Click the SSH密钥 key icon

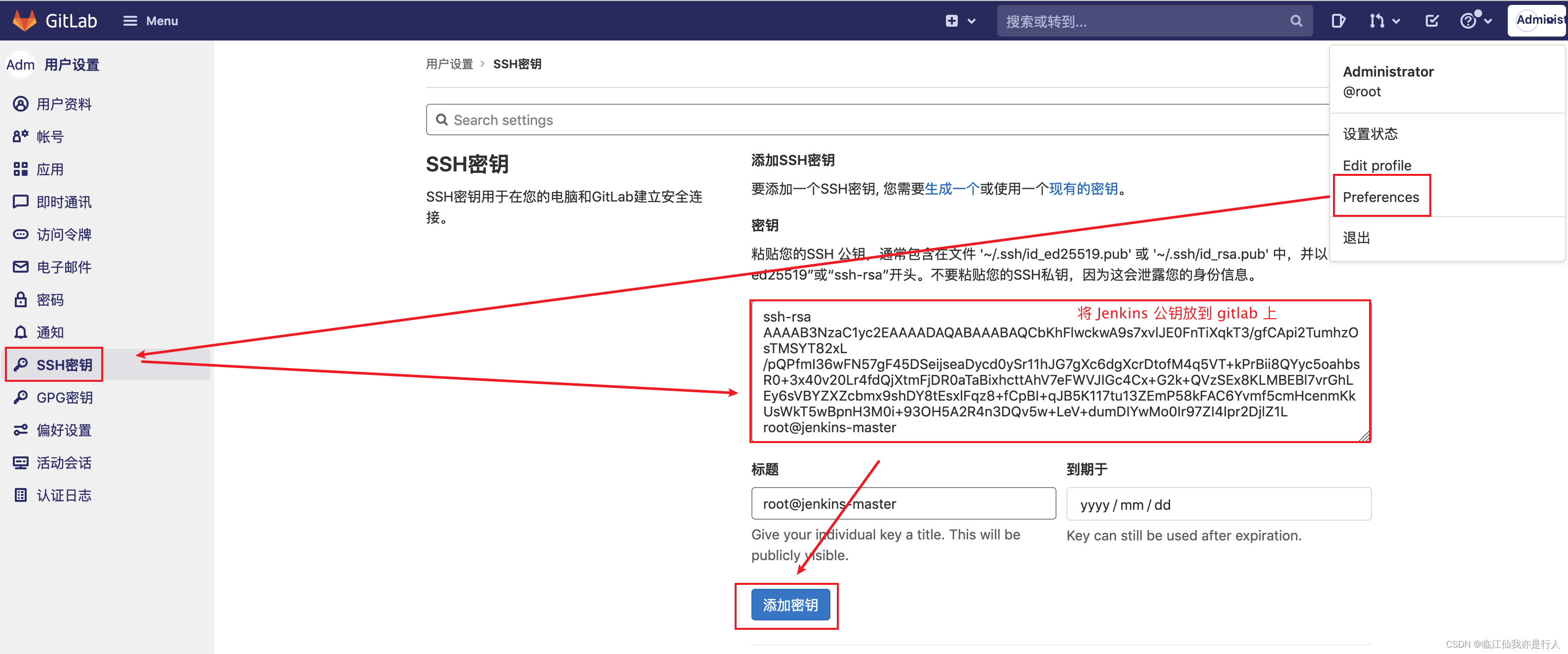click(x=21, y=365)
